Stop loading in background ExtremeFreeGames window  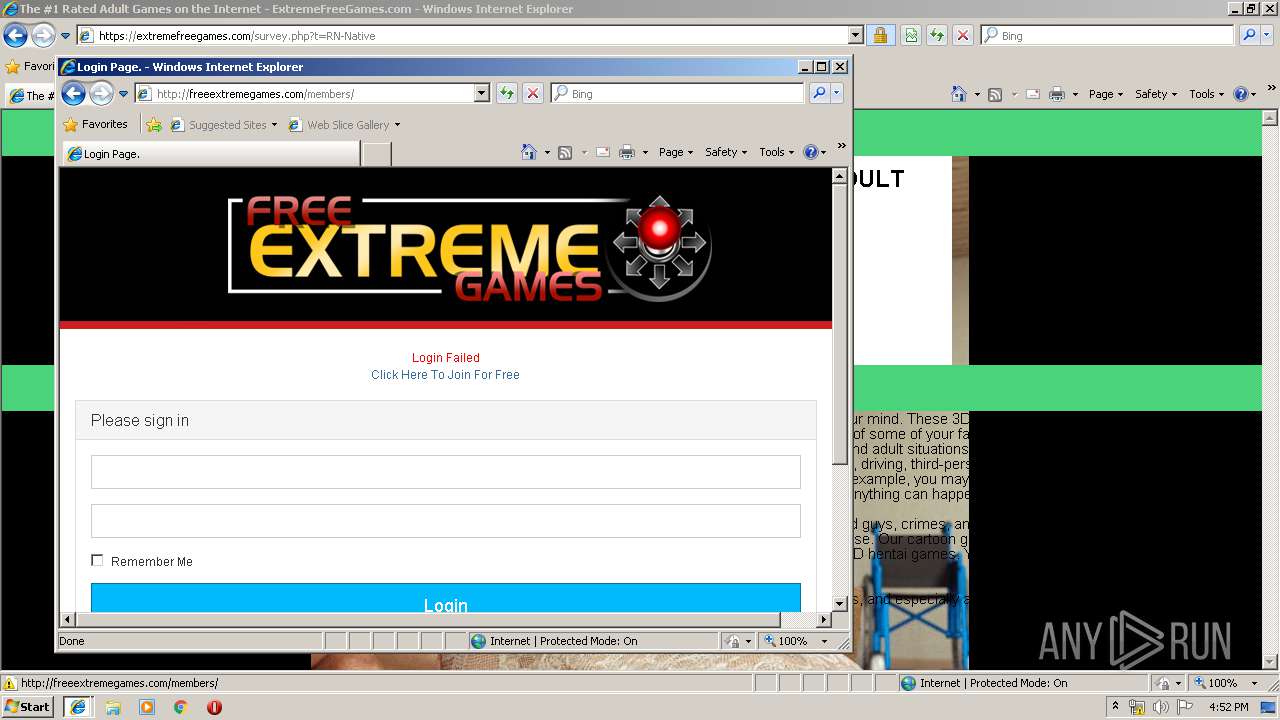[x=963, y=35]
